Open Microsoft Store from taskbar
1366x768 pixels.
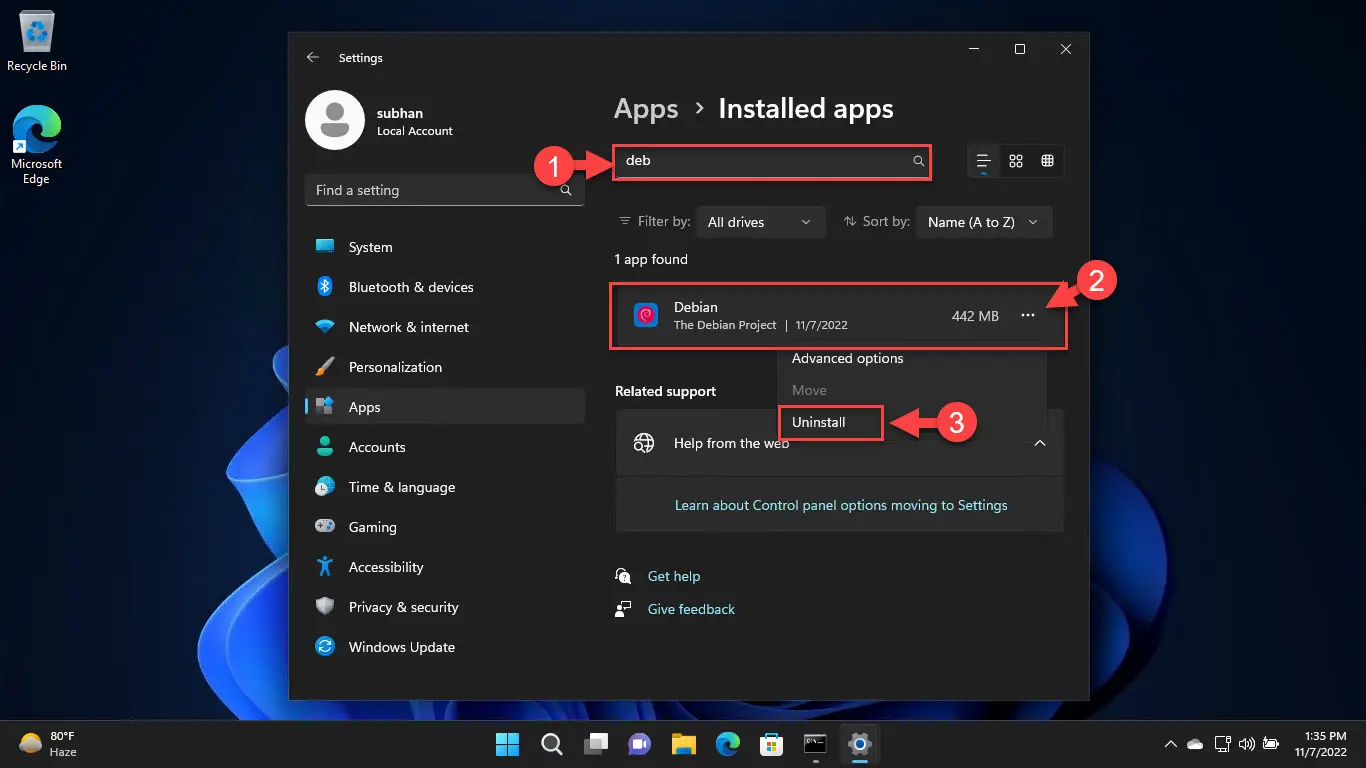pos(771,744)
